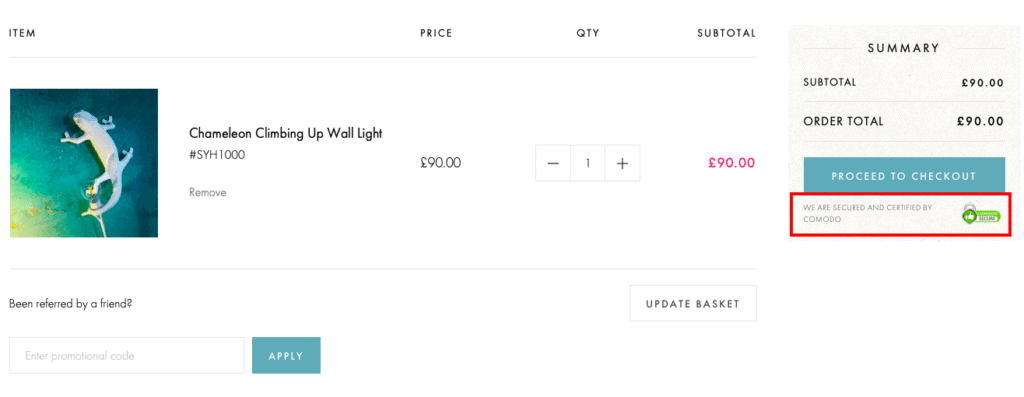Screen dimensions: 1024x397
Task: Click the ITEM column header
Action: tap(22, 33)
